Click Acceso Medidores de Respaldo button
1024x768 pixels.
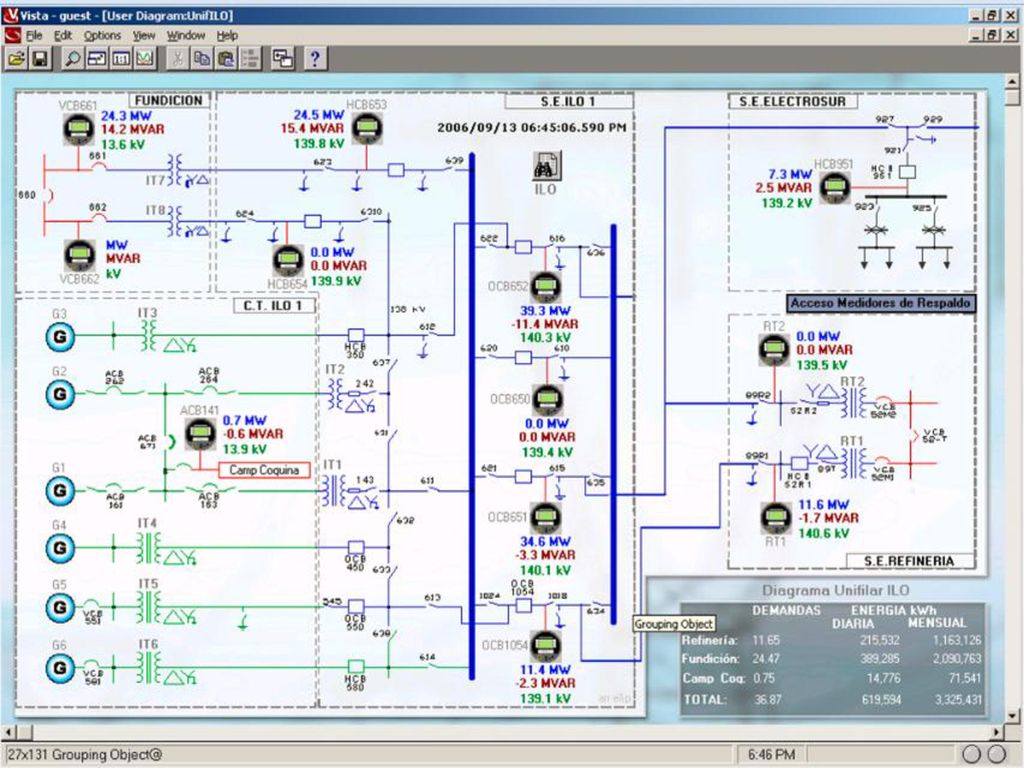pyautogui.click(x=880, y=303)
